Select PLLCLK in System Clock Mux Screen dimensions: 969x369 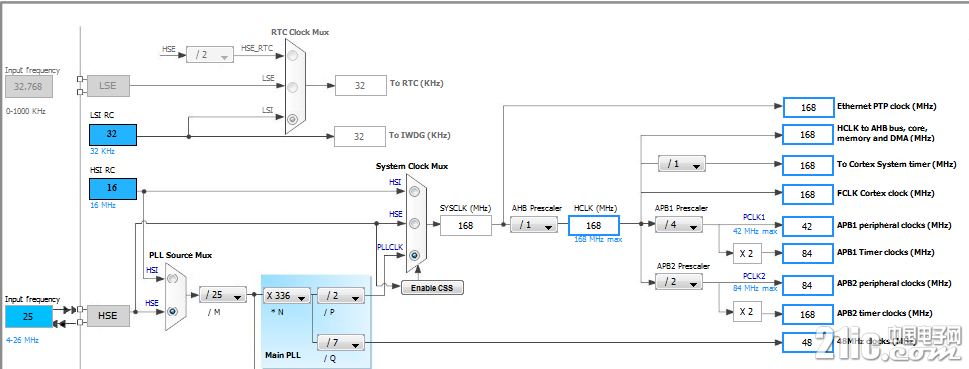coord(415,255)
